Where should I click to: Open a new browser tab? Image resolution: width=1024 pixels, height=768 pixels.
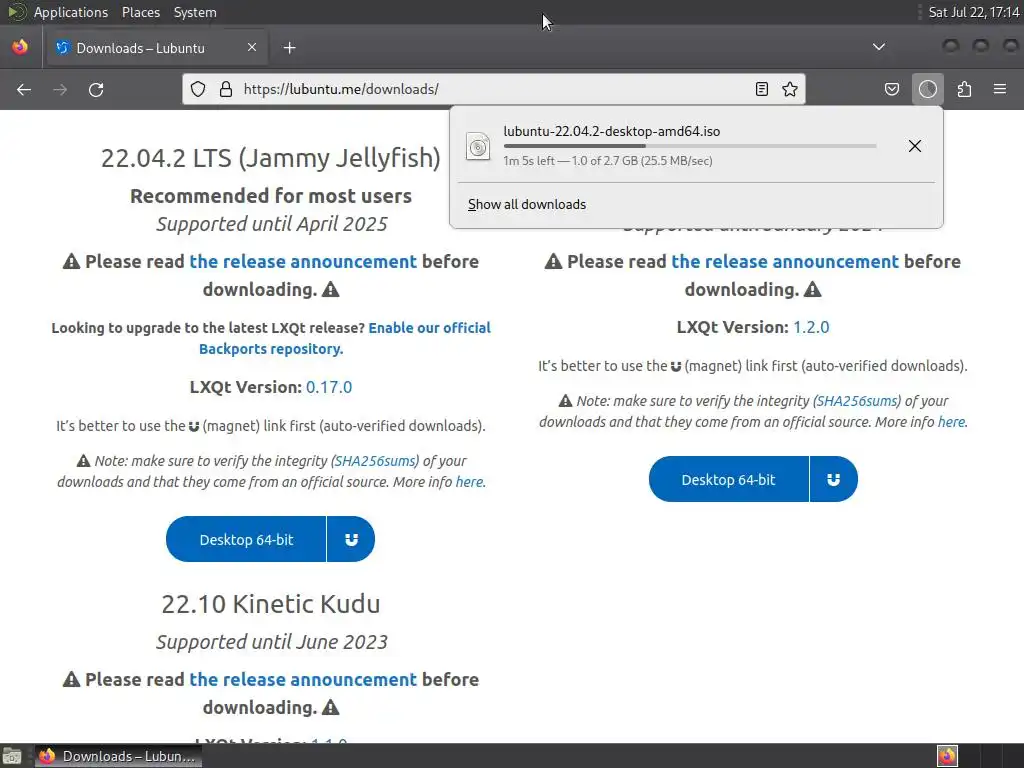(289, 48)
